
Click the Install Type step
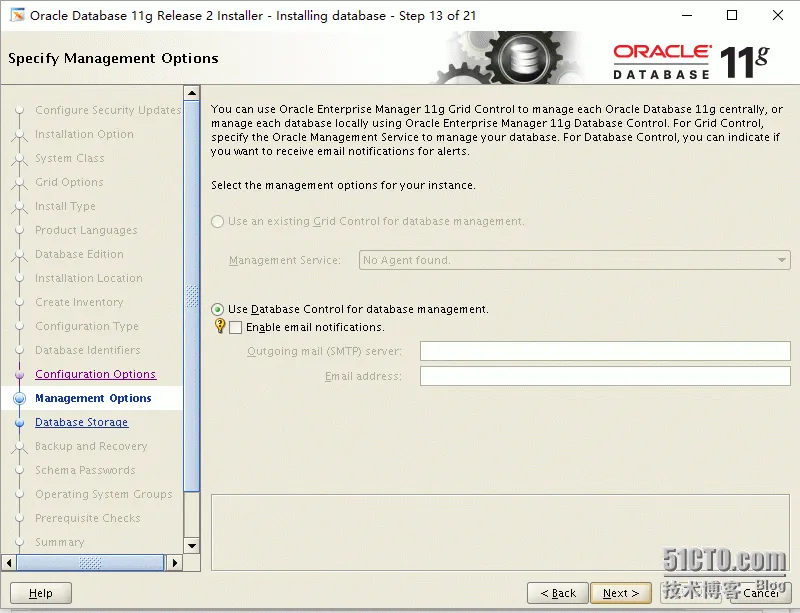point(65,206)
